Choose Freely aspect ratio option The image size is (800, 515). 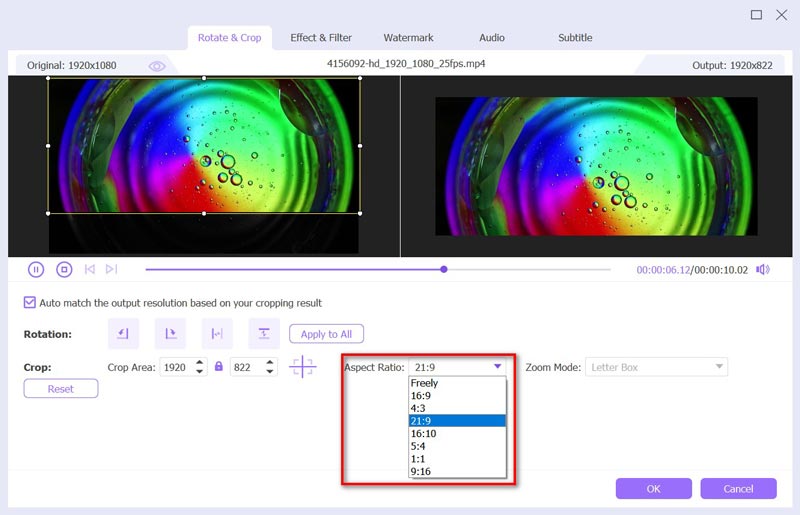(x=458, y=383)
